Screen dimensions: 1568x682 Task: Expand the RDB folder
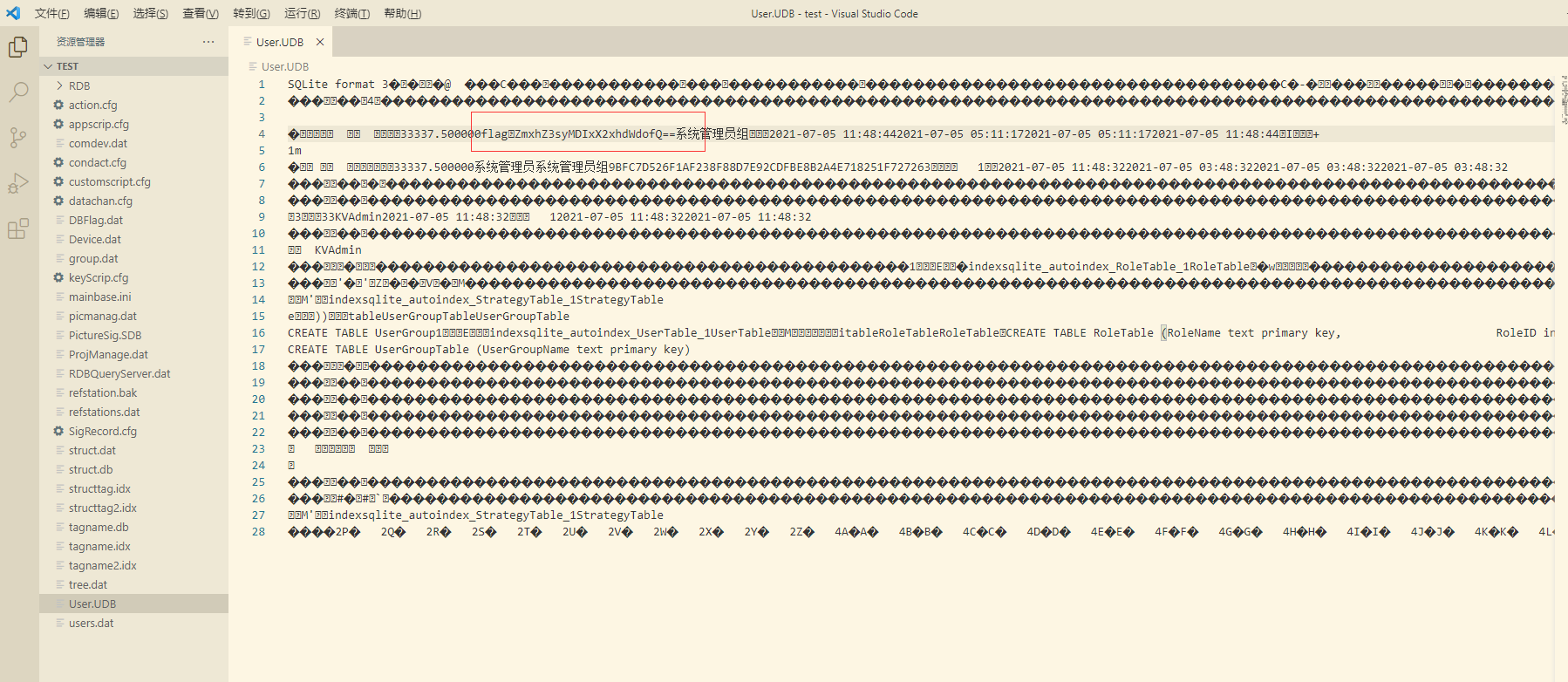point(133,85)
